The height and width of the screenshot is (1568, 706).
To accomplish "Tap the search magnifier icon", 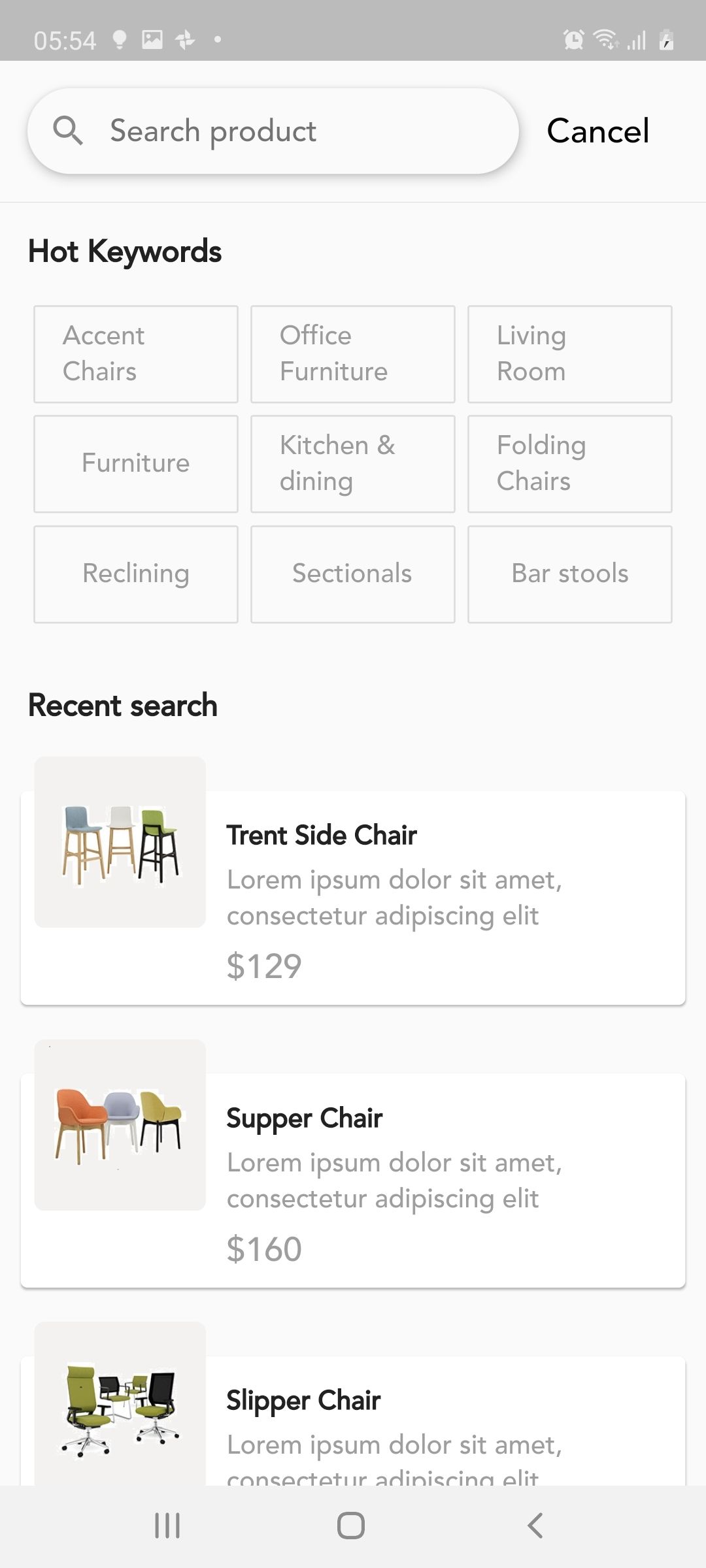I will pyautogui.click(x=68, y=131).
